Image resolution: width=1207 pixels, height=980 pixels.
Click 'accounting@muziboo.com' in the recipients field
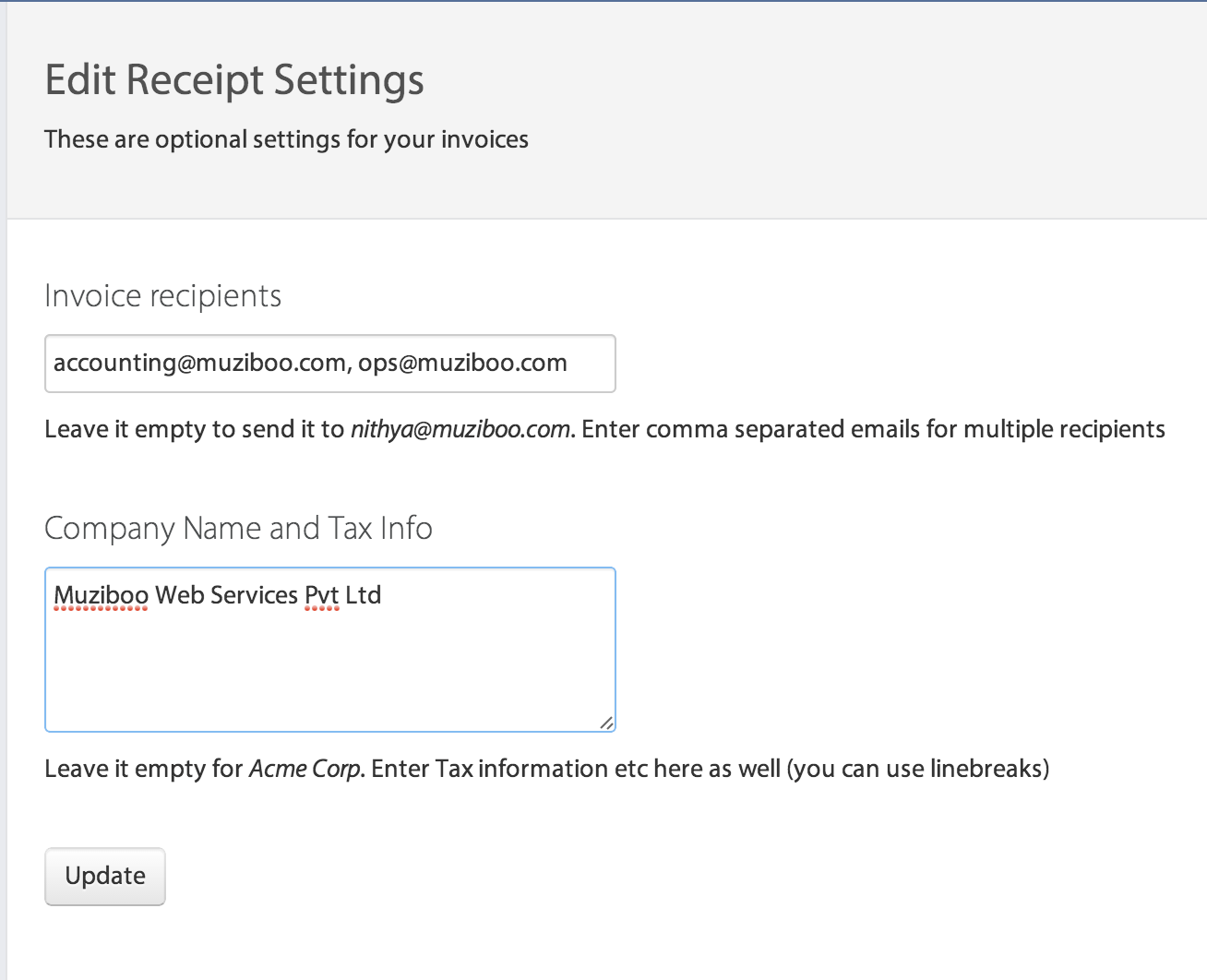pyautogui.click(x=199, y=364)
